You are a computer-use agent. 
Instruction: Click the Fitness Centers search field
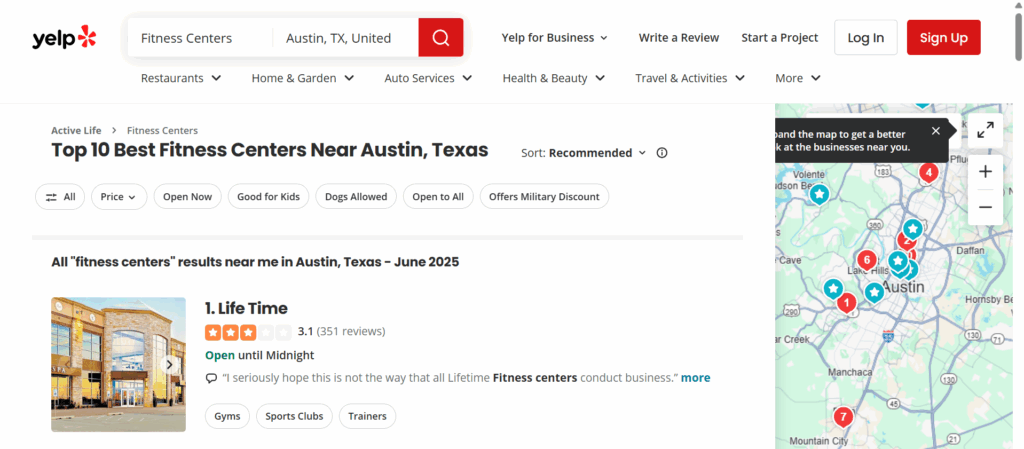(200, 38)
